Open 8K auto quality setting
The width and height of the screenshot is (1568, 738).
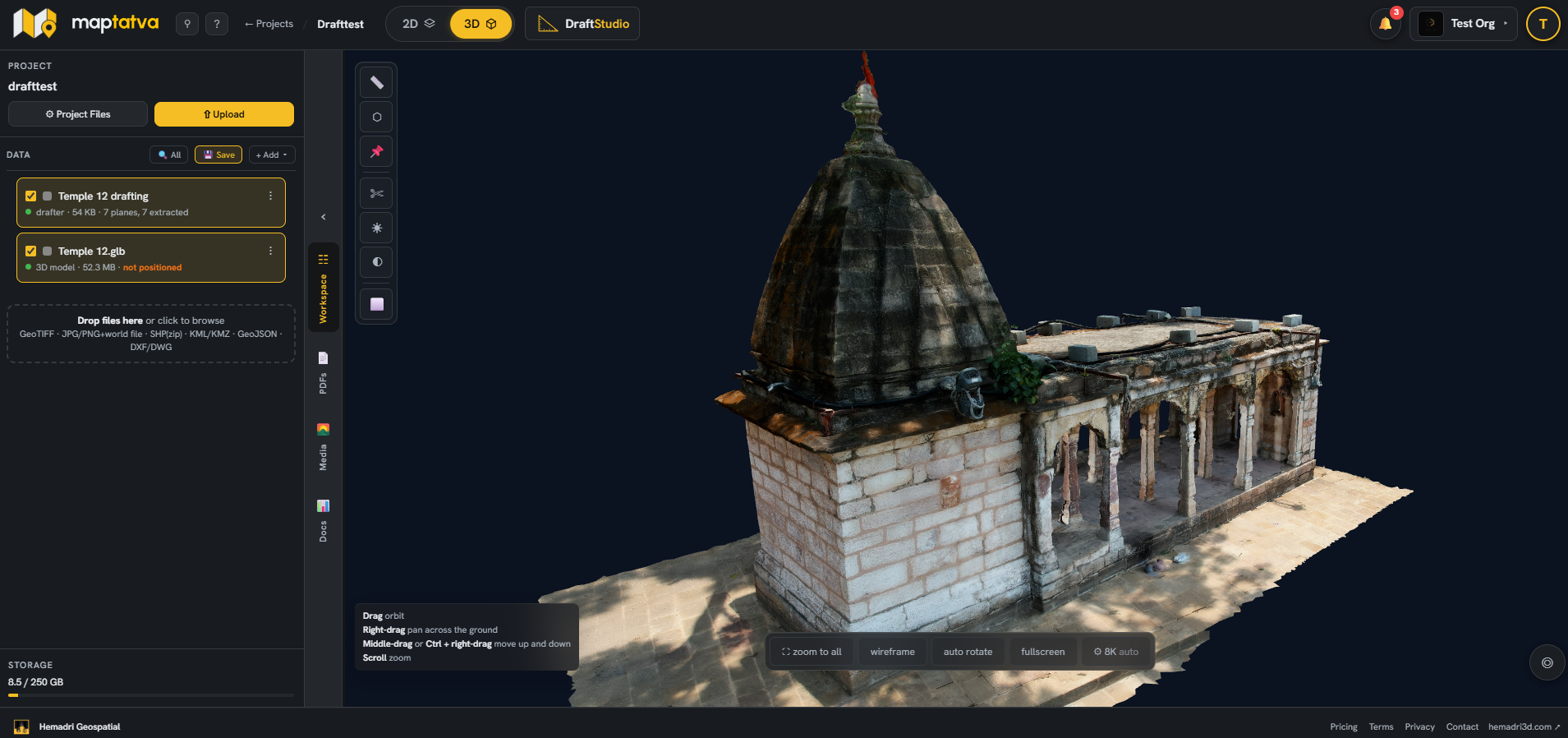[1115, 652]
